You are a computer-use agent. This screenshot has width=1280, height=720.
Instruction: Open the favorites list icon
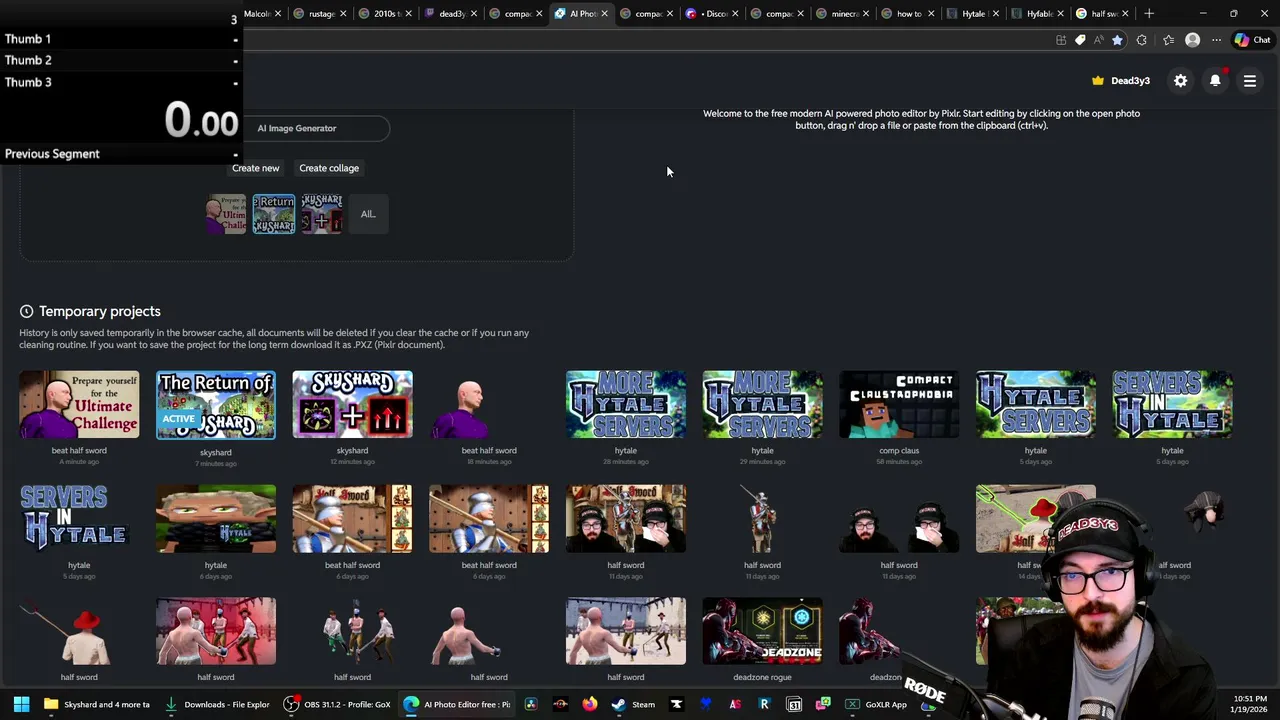[x=1168, y=40]
